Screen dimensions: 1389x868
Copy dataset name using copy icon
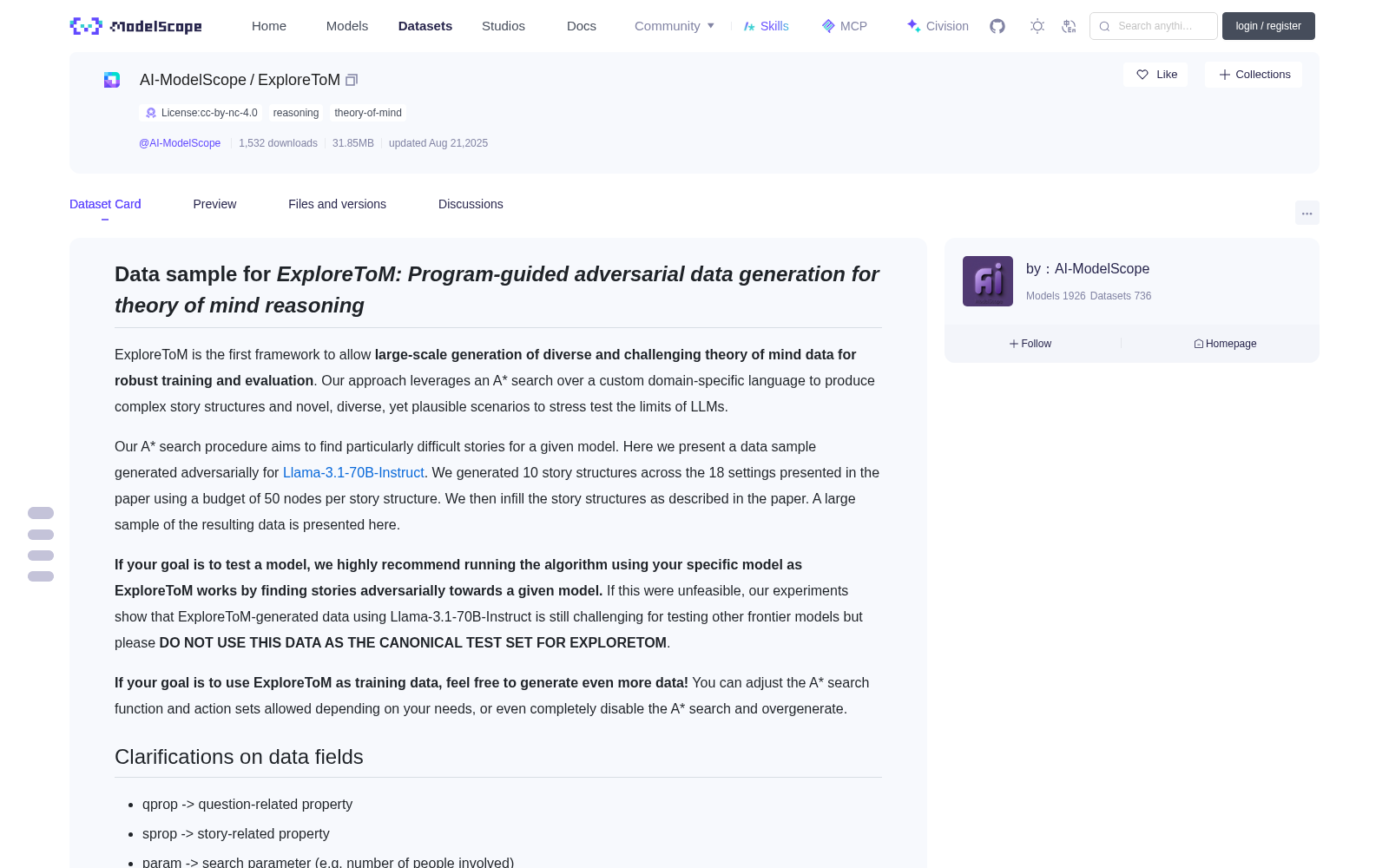pos(352,80)
